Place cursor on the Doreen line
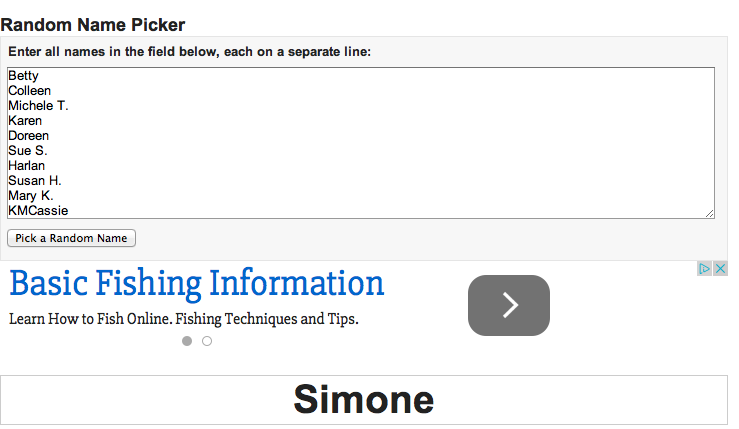The width and height of the screenshot is (739, 429). (29, 136)
